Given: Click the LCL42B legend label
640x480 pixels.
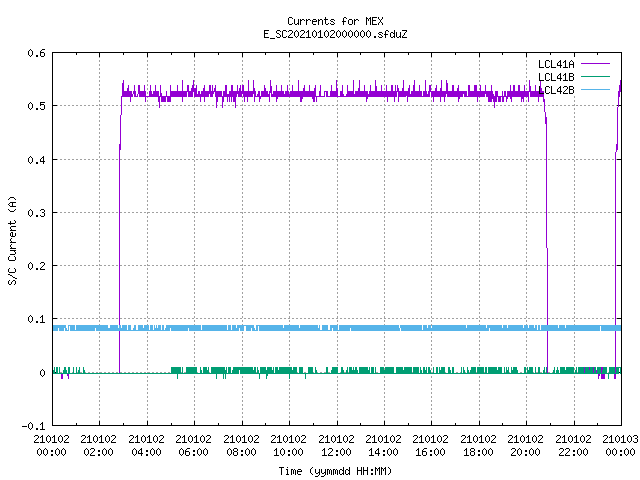Looking at the screenshot, I should pyautogui.click(x=556, y=90).
